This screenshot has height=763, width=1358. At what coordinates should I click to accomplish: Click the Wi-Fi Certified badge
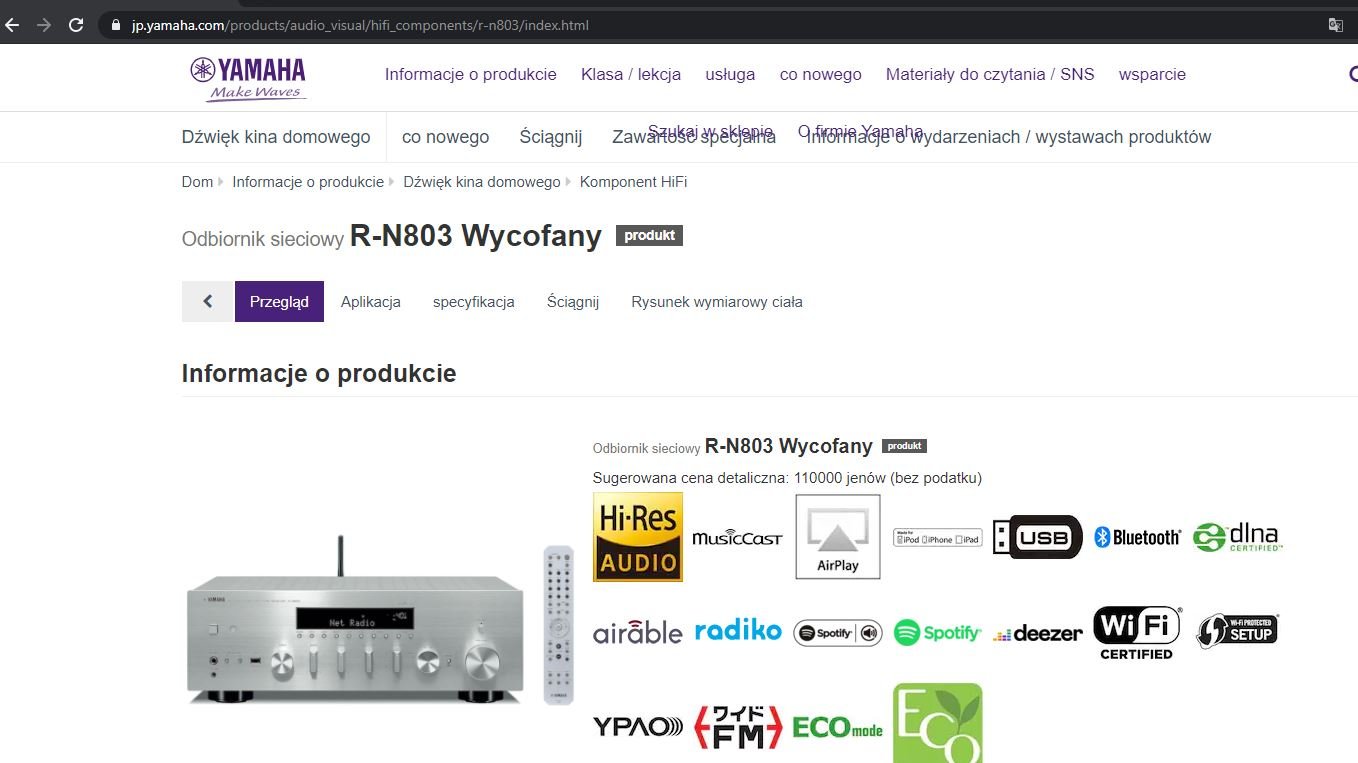point(1137,633)
